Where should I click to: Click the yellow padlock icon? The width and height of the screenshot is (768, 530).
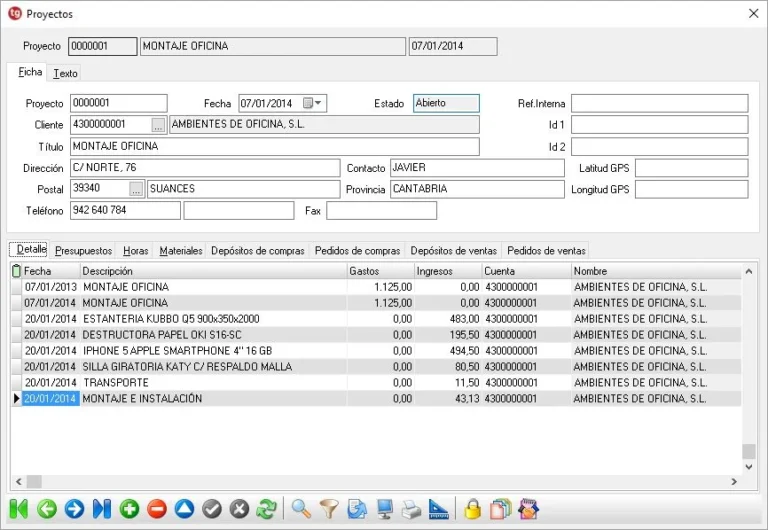click(x=473, y=509)
